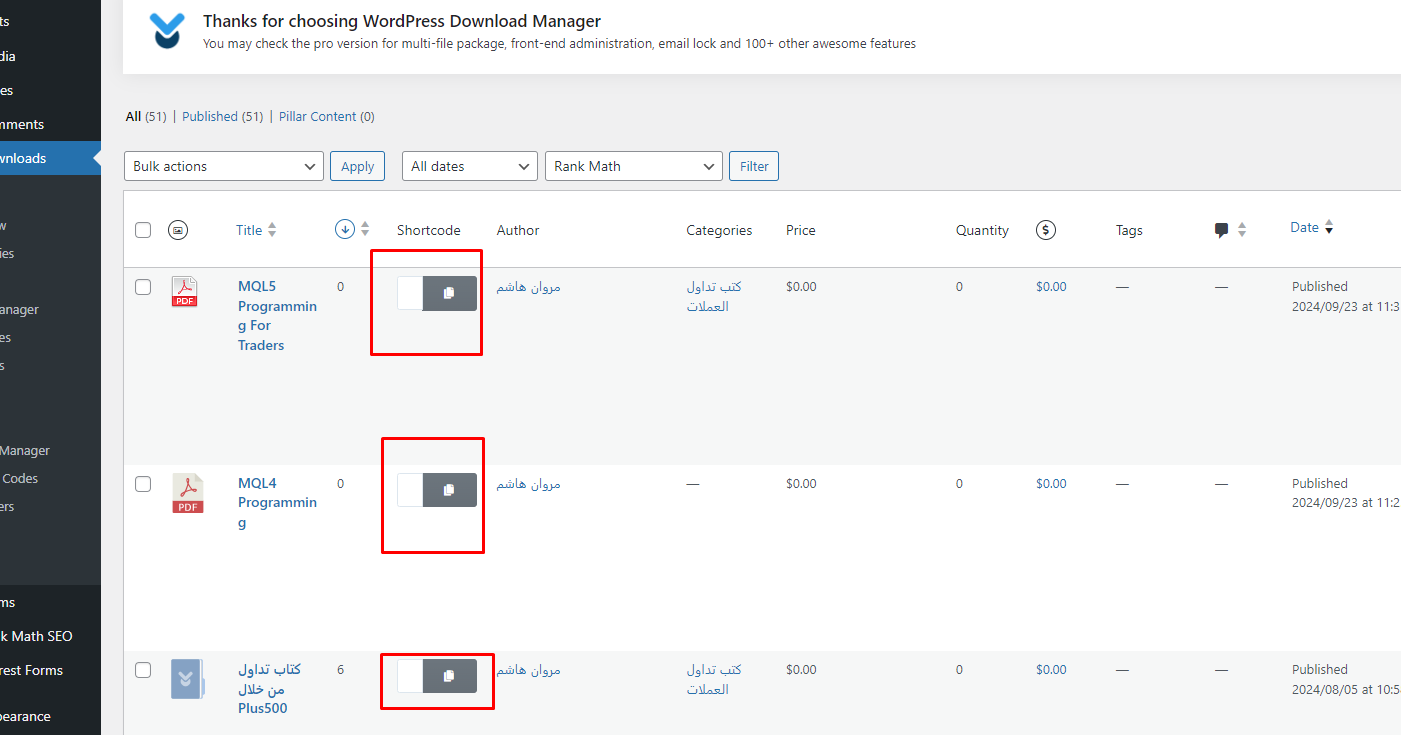Click the shortcode text field in MQL5 row
The width and height of the screenshot is (1401, 735).
click(x=410, y=293)
